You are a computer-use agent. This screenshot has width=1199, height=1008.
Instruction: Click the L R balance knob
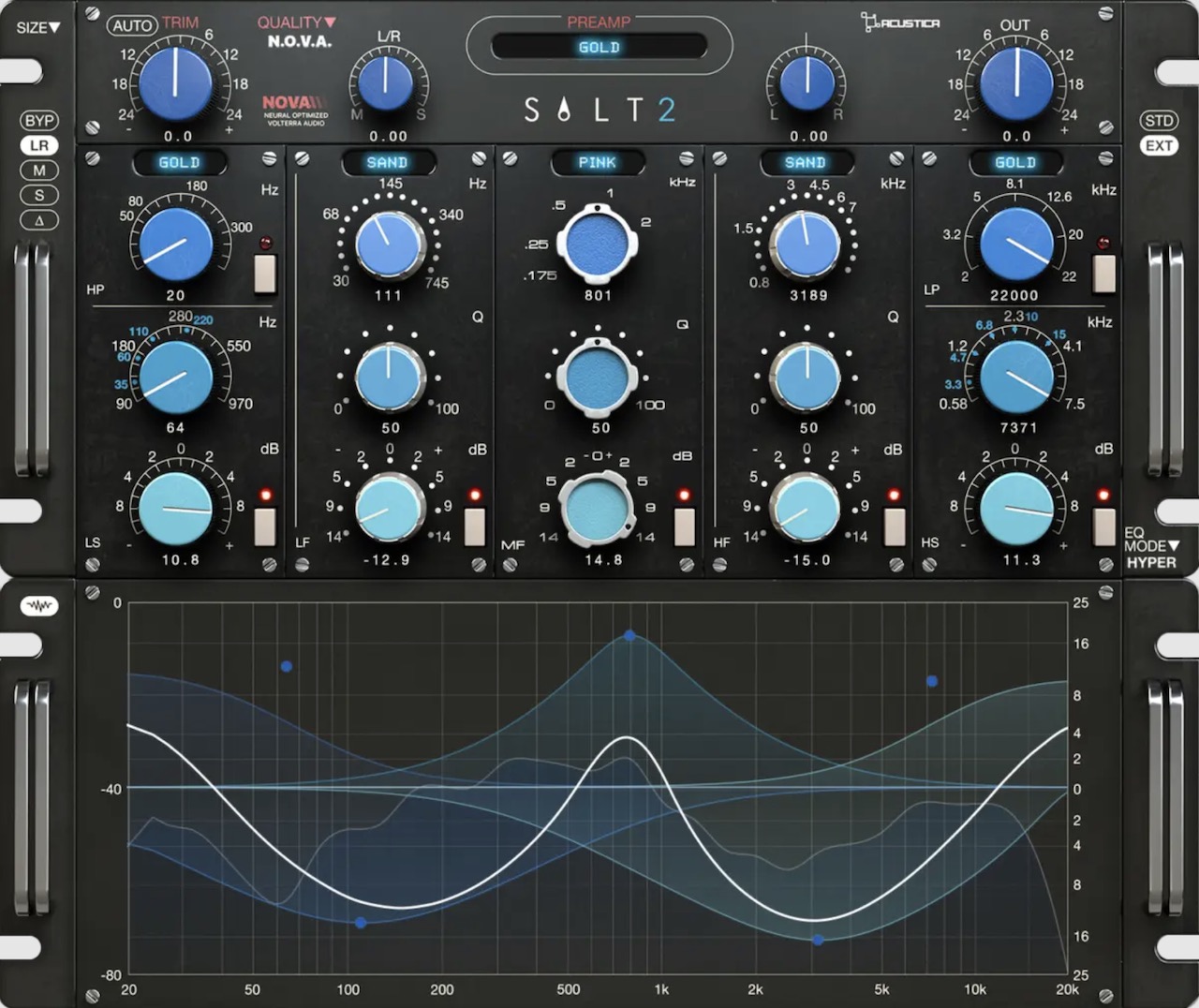point(807,82)
